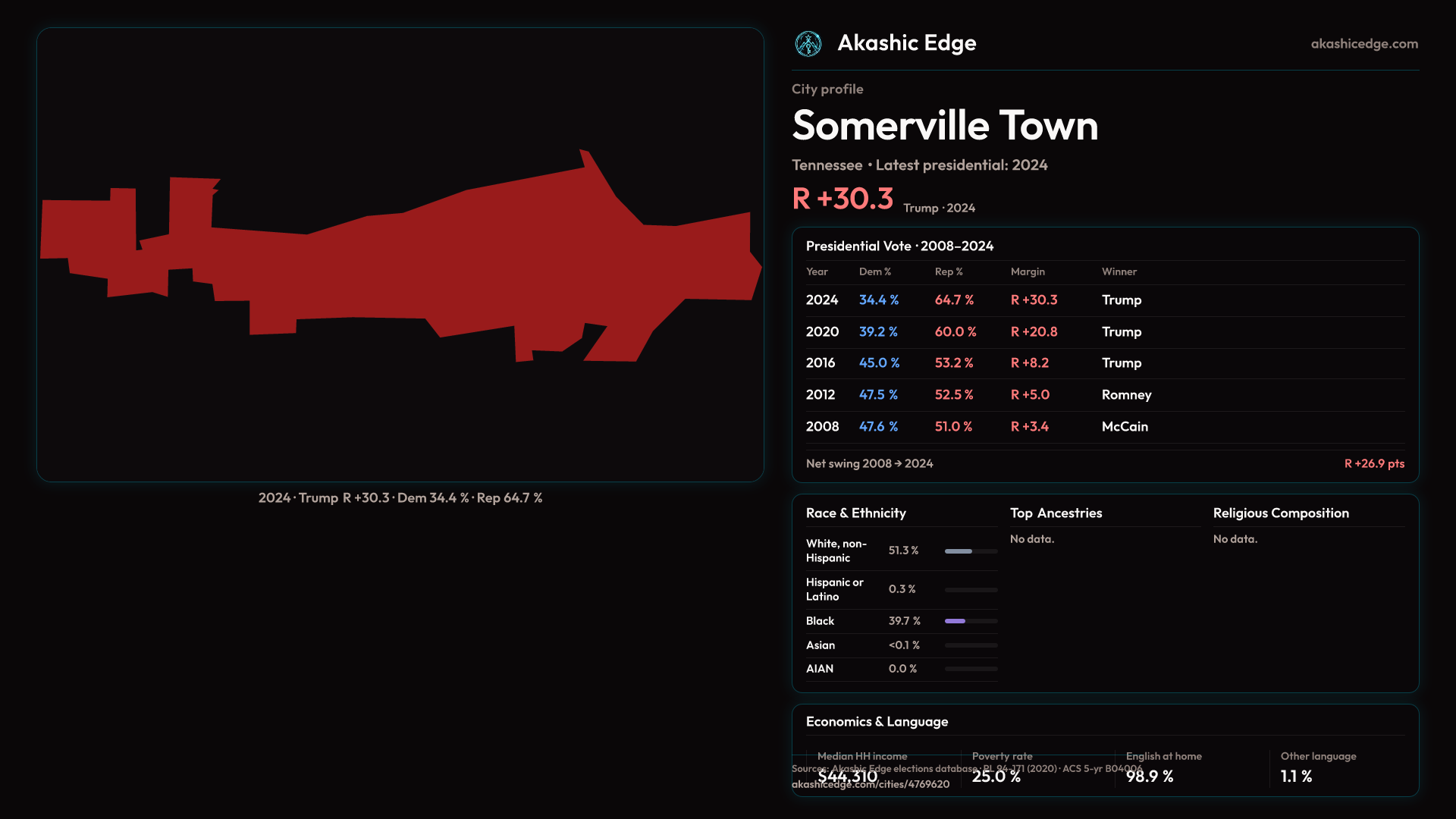Click the 2012 winner Romney cell
Viewport: 1456px width, 819px height.
point(1125,395)
